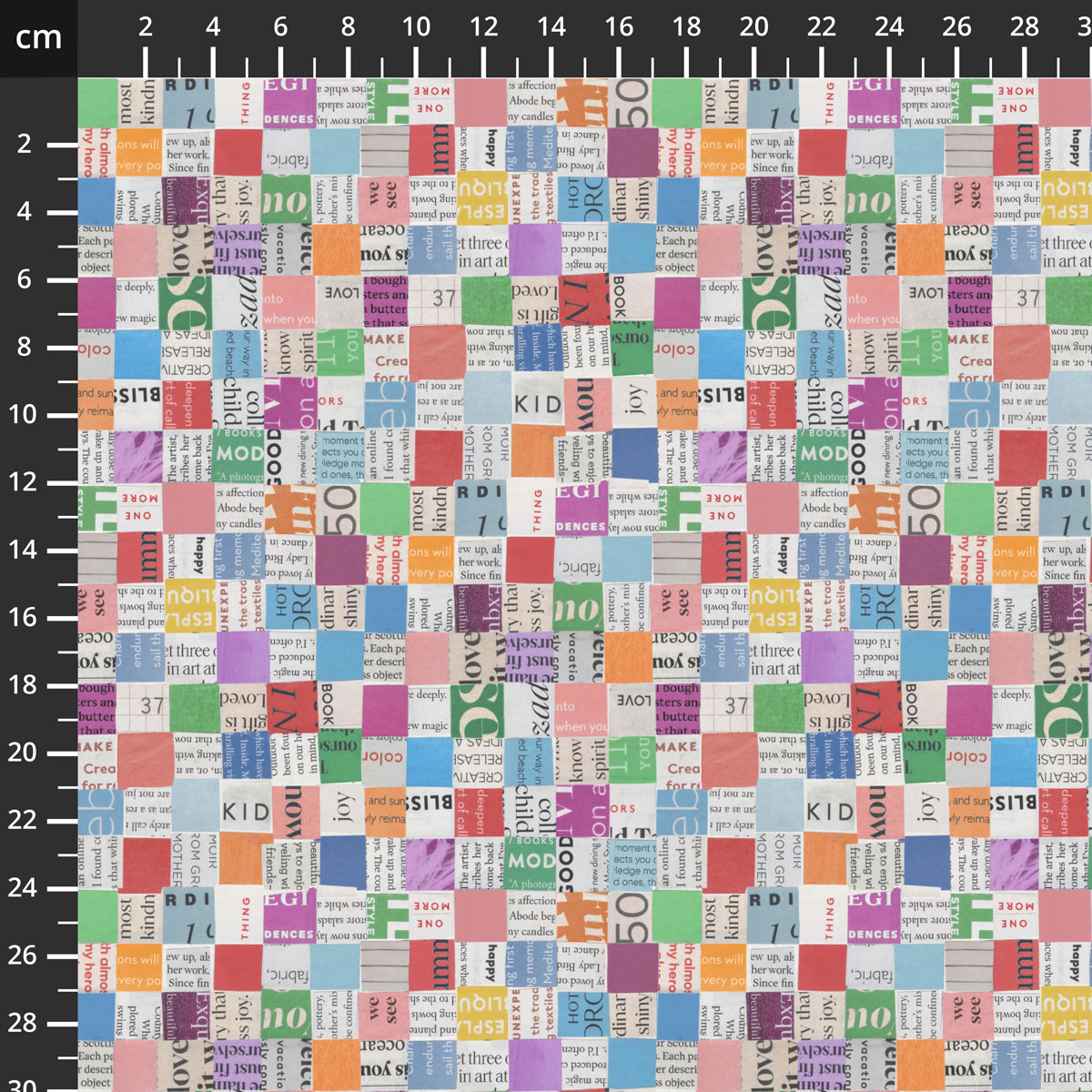Select the 8 mark on the horizontal ruler
The height and width of the screenshot is (1092, 1092).
(x=349, y=26)
